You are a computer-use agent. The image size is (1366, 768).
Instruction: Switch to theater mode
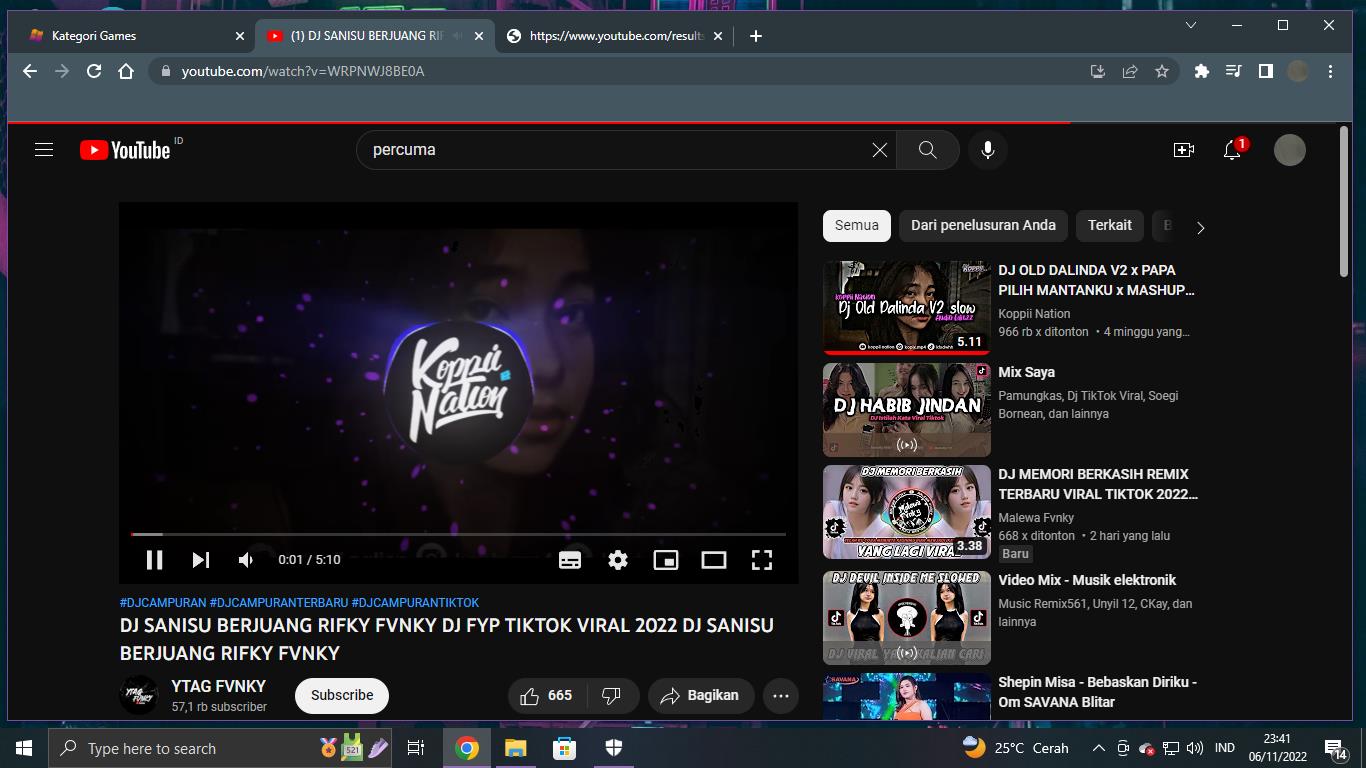click(714, 560)
